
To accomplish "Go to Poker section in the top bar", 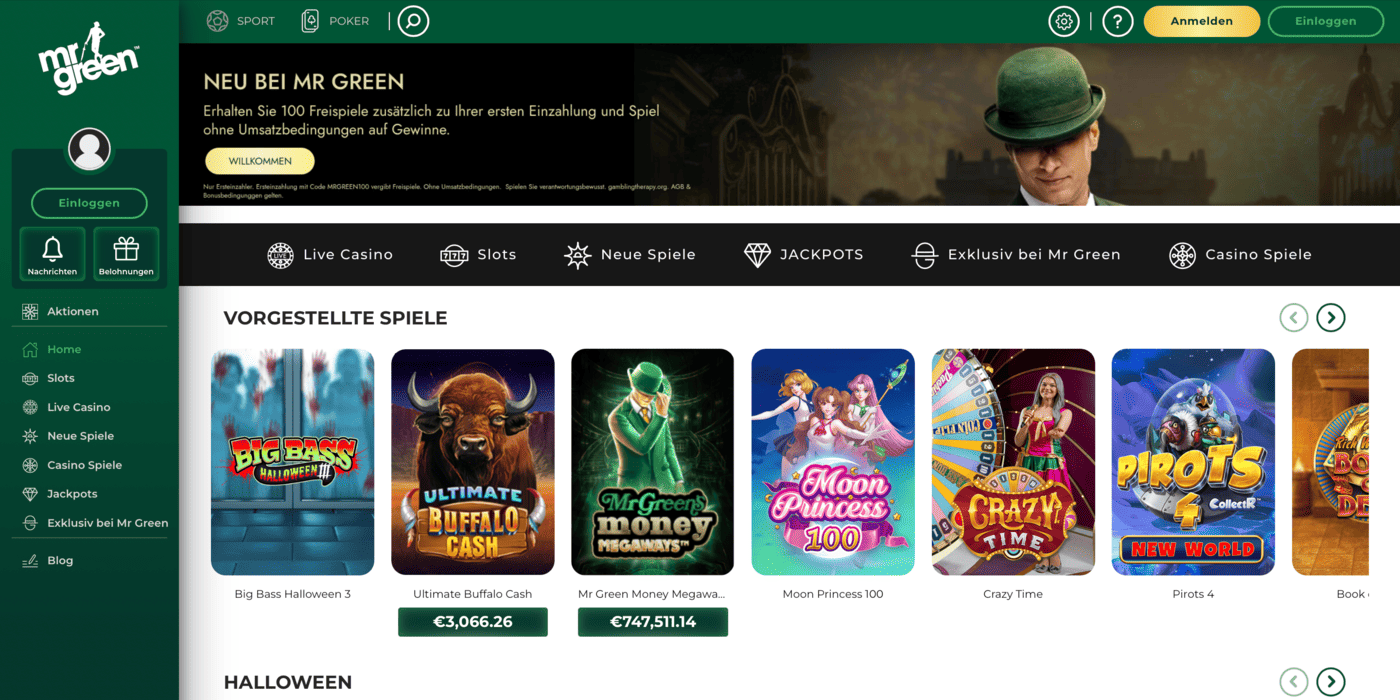I will 335,21.
